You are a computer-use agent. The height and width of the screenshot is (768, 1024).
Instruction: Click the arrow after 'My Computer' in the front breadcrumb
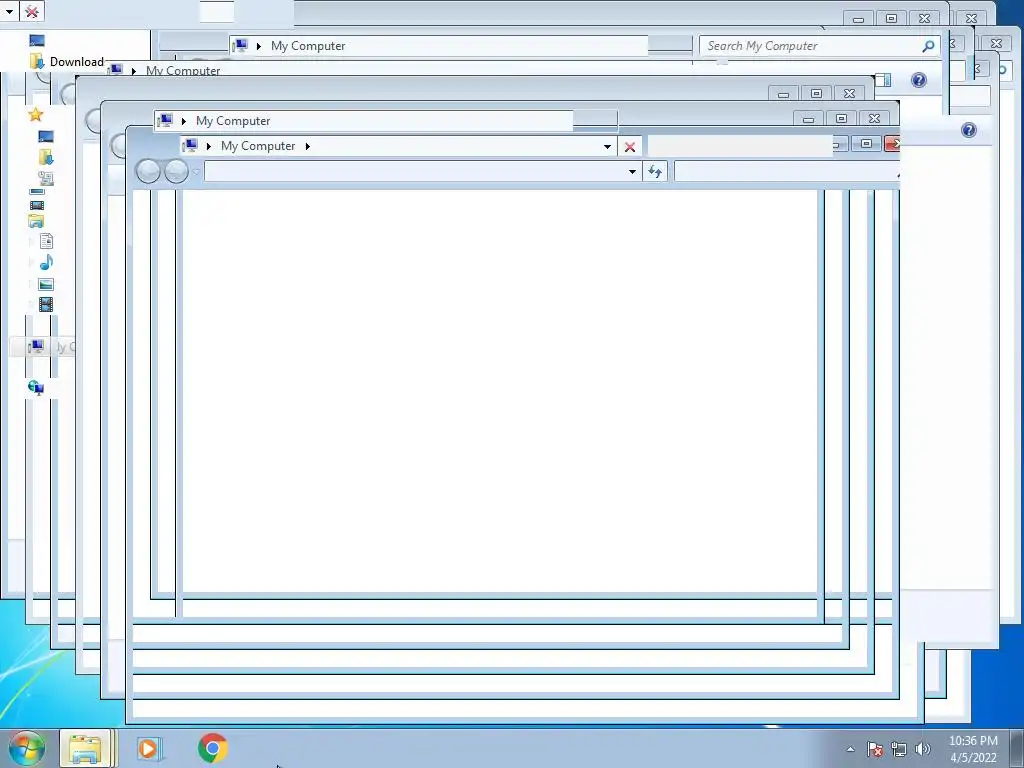pos(307,146)
